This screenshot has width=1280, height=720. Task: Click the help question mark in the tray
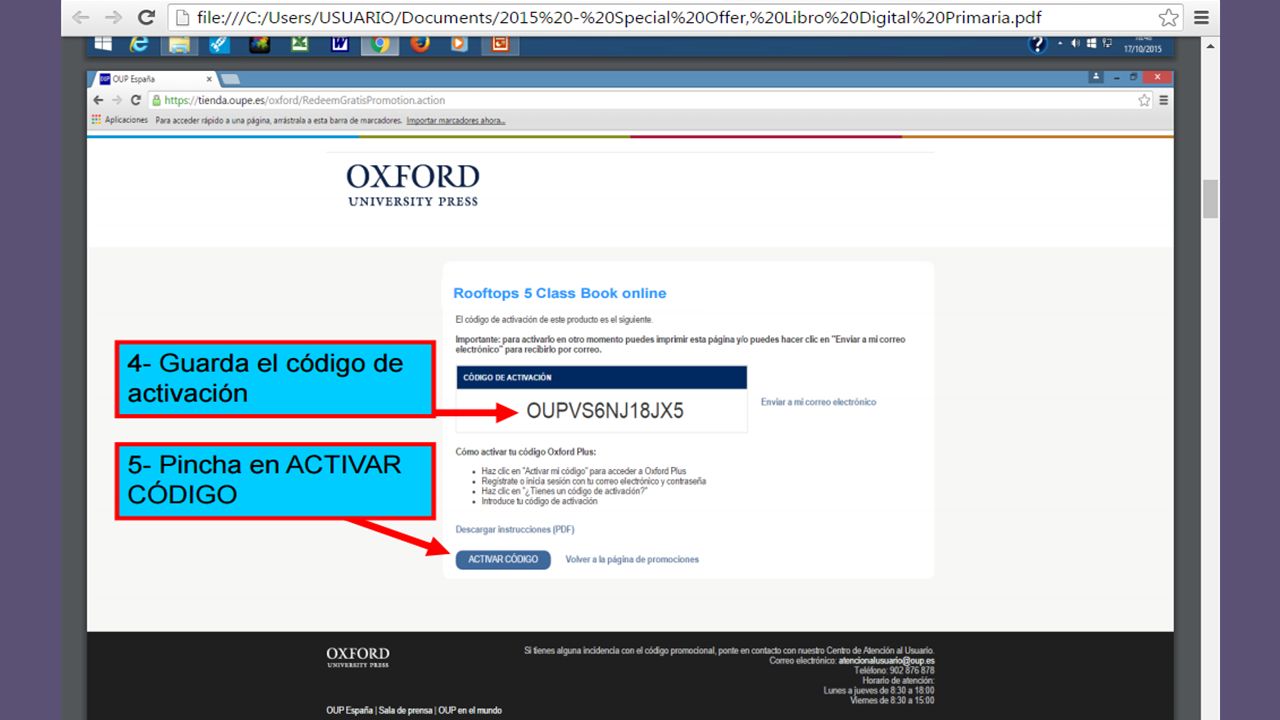pyautogui.click(x=1037, y=44)
